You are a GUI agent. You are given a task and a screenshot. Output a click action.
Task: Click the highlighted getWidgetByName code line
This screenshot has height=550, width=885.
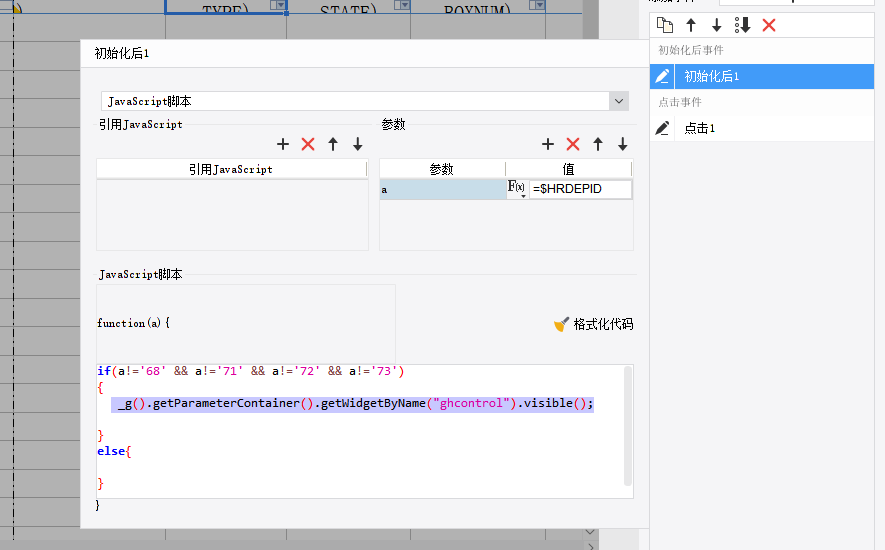352,404
